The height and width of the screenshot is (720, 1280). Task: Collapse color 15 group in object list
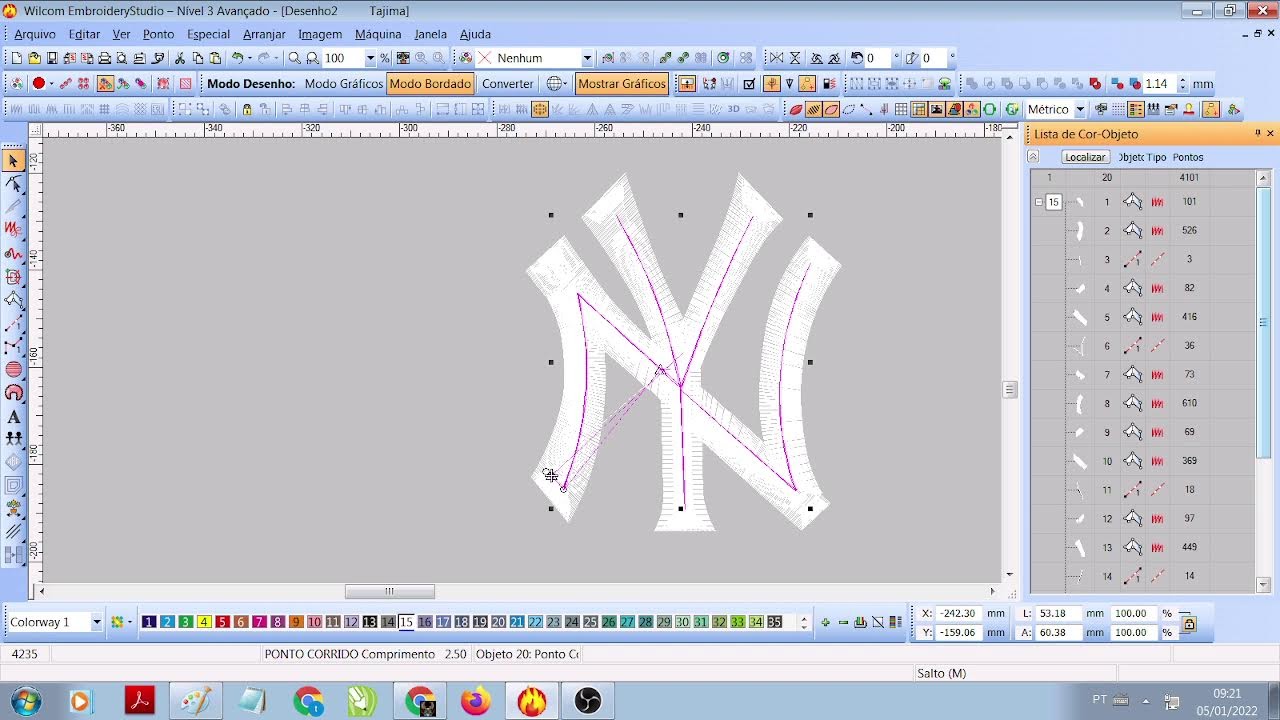[1038, 202]
